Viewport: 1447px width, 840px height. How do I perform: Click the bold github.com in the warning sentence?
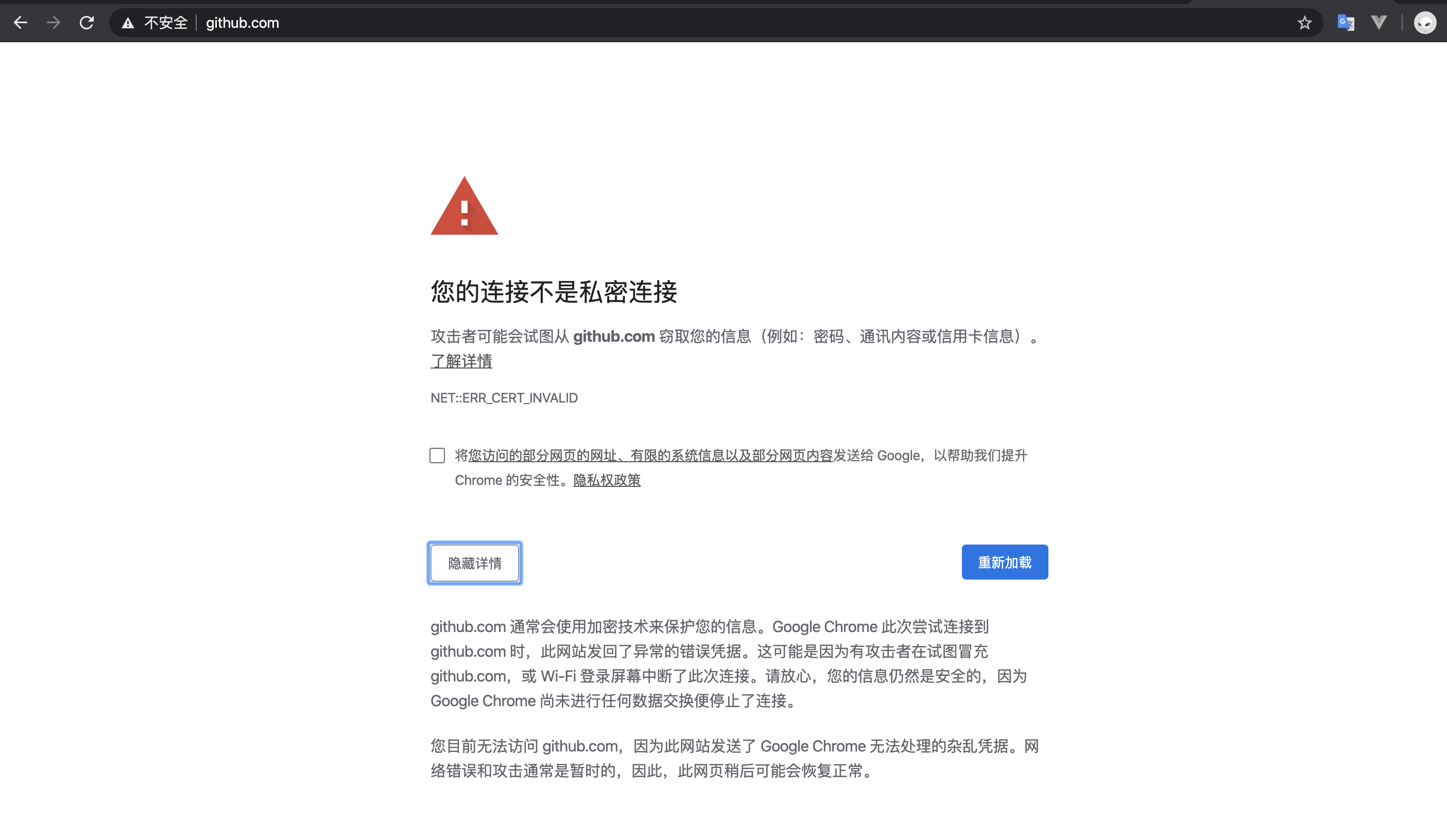coord(613,336)
